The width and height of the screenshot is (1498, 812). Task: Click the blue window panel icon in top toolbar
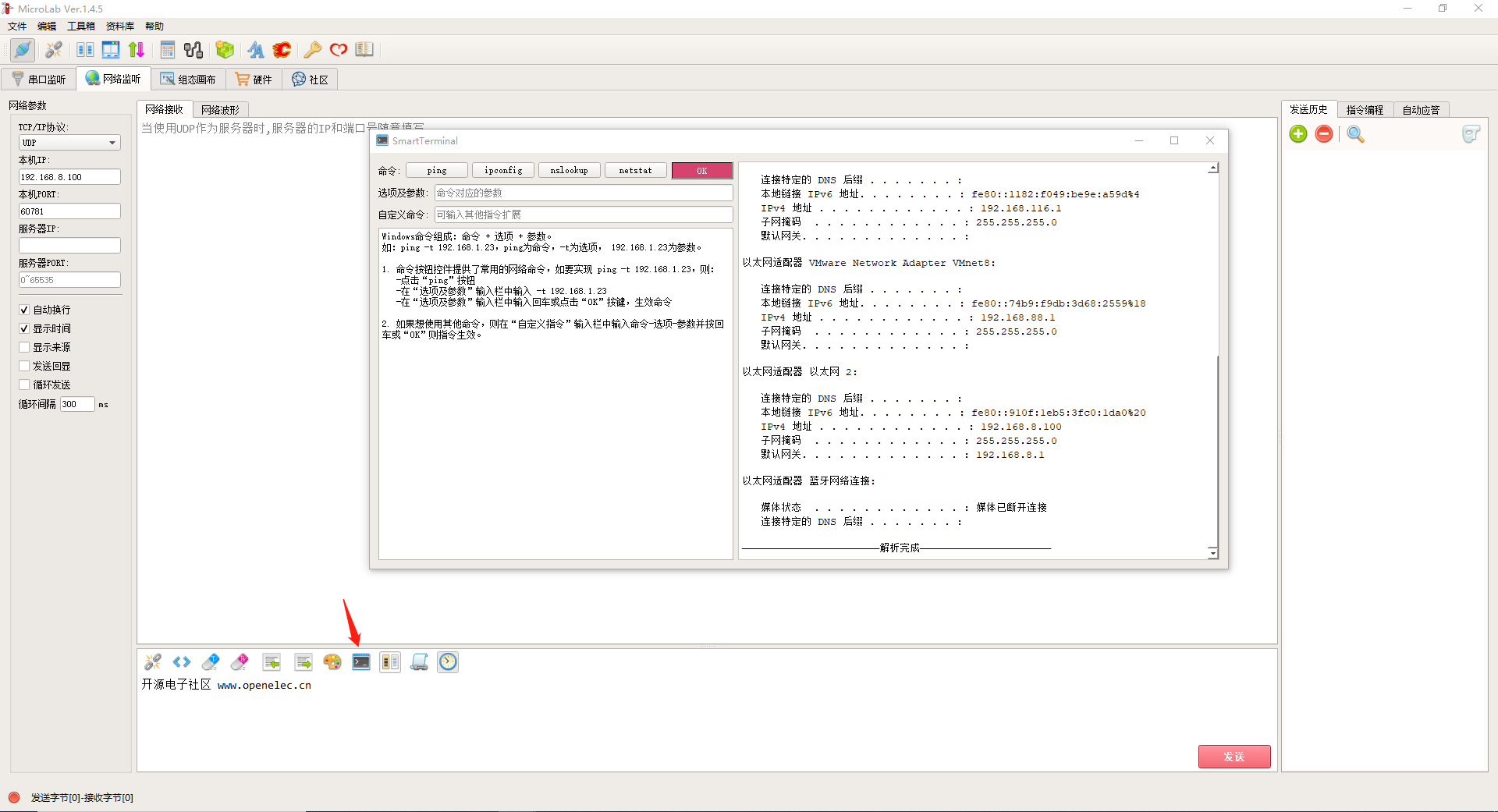(111, 50)
